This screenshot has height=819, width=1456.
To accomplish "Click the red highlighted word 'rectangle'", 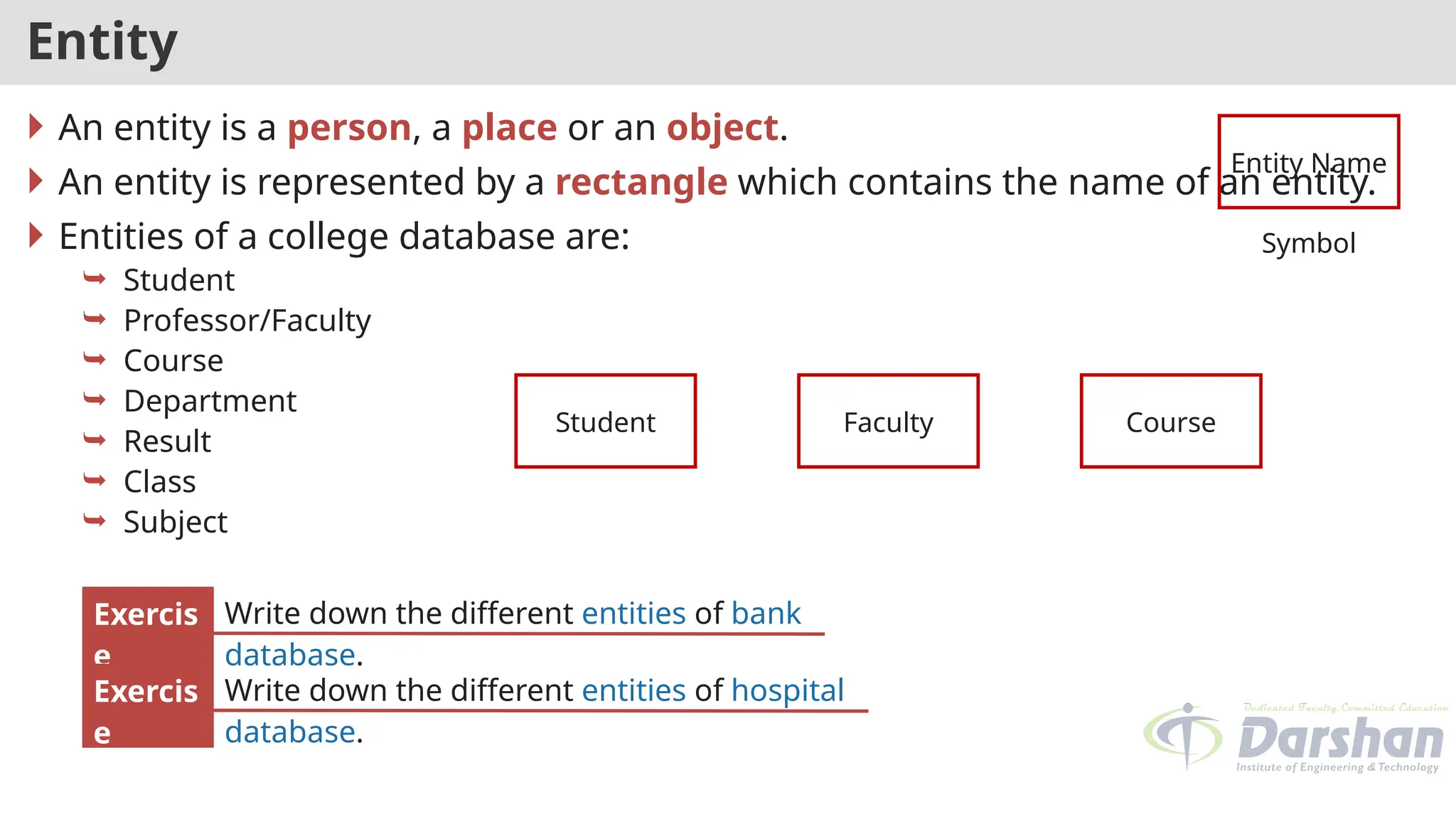I will coord(641,182).
